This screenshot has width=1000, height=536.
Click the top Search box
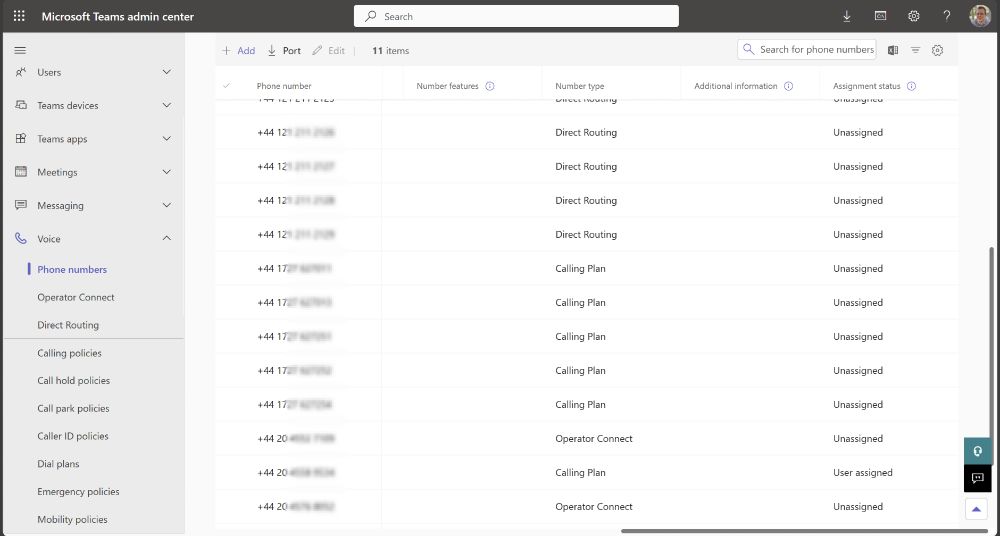point(517,17)
